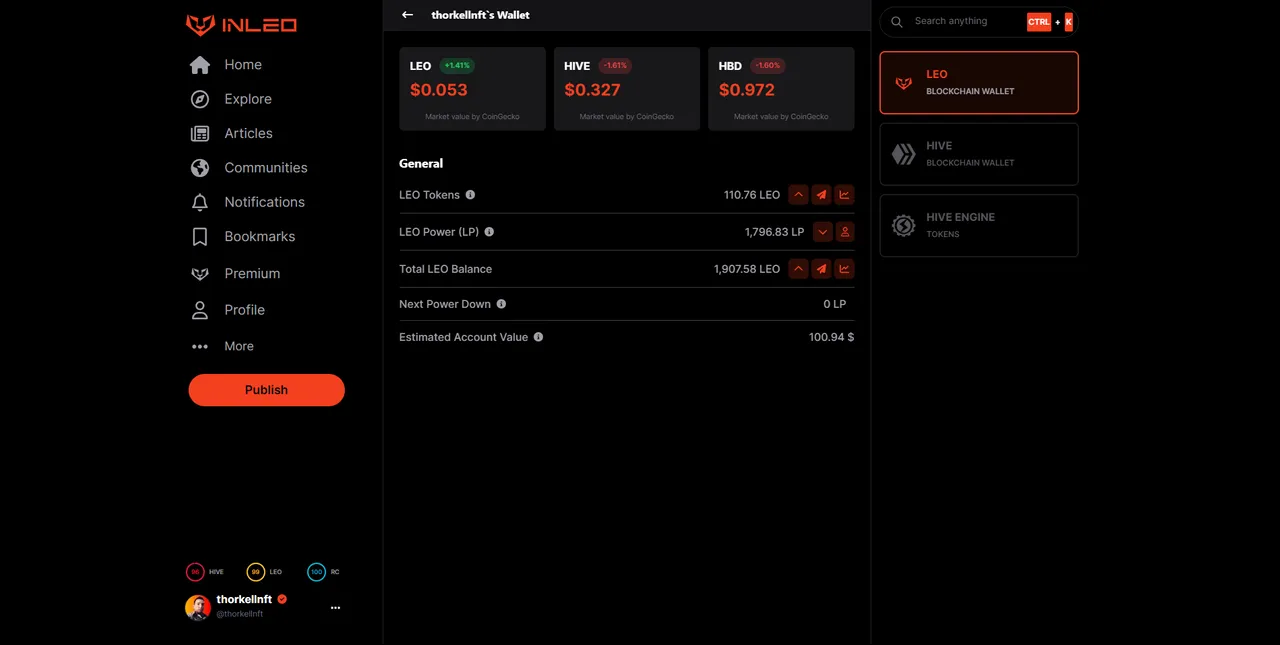Click the 0 LP next power down value
The width and height of the screenshot is (1280, 645).
pos(835,304)
